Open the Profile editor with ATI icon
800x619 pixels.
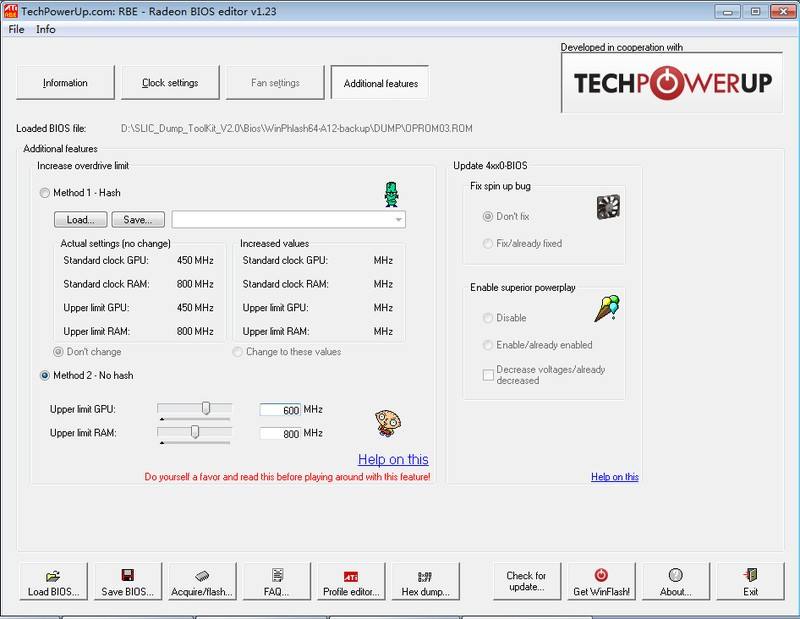point(351,582)
